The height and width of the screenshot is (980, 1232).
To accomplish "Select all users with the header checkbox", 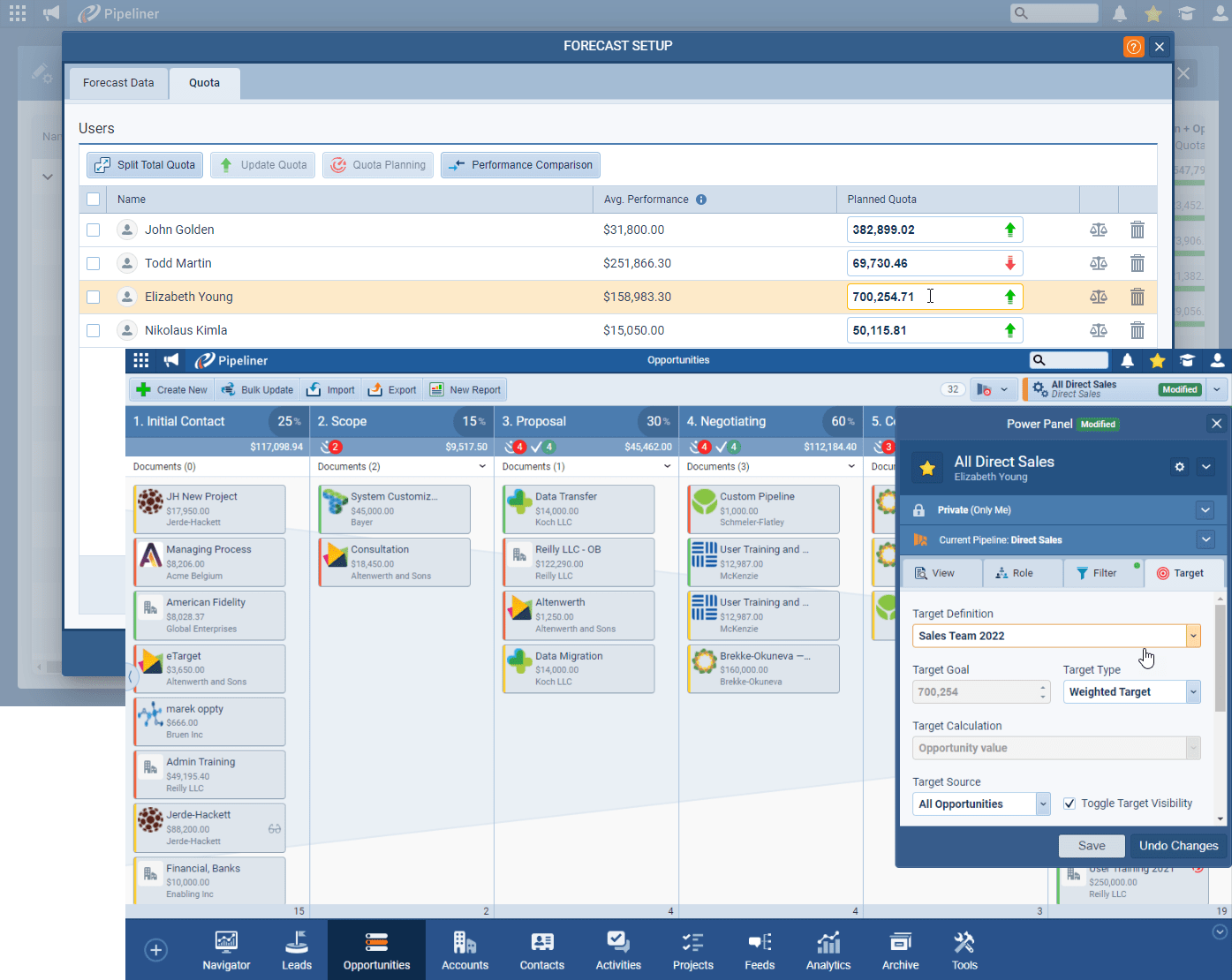I will [93, 199].
